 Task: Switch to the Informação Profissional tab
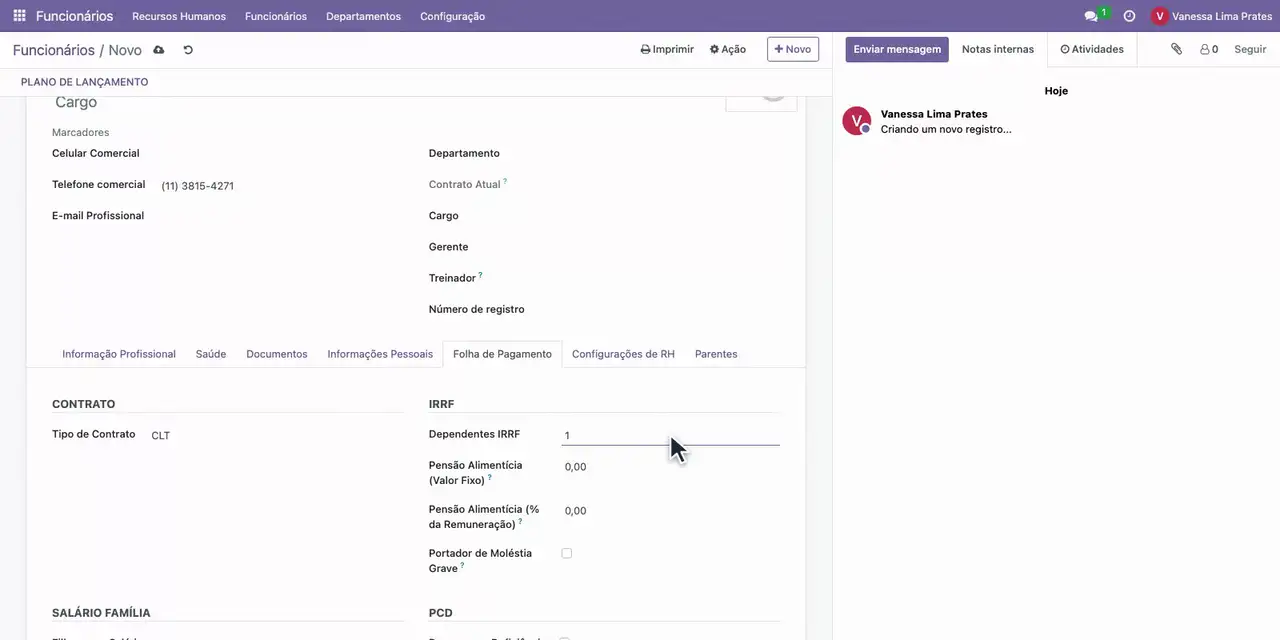(119, 354)
